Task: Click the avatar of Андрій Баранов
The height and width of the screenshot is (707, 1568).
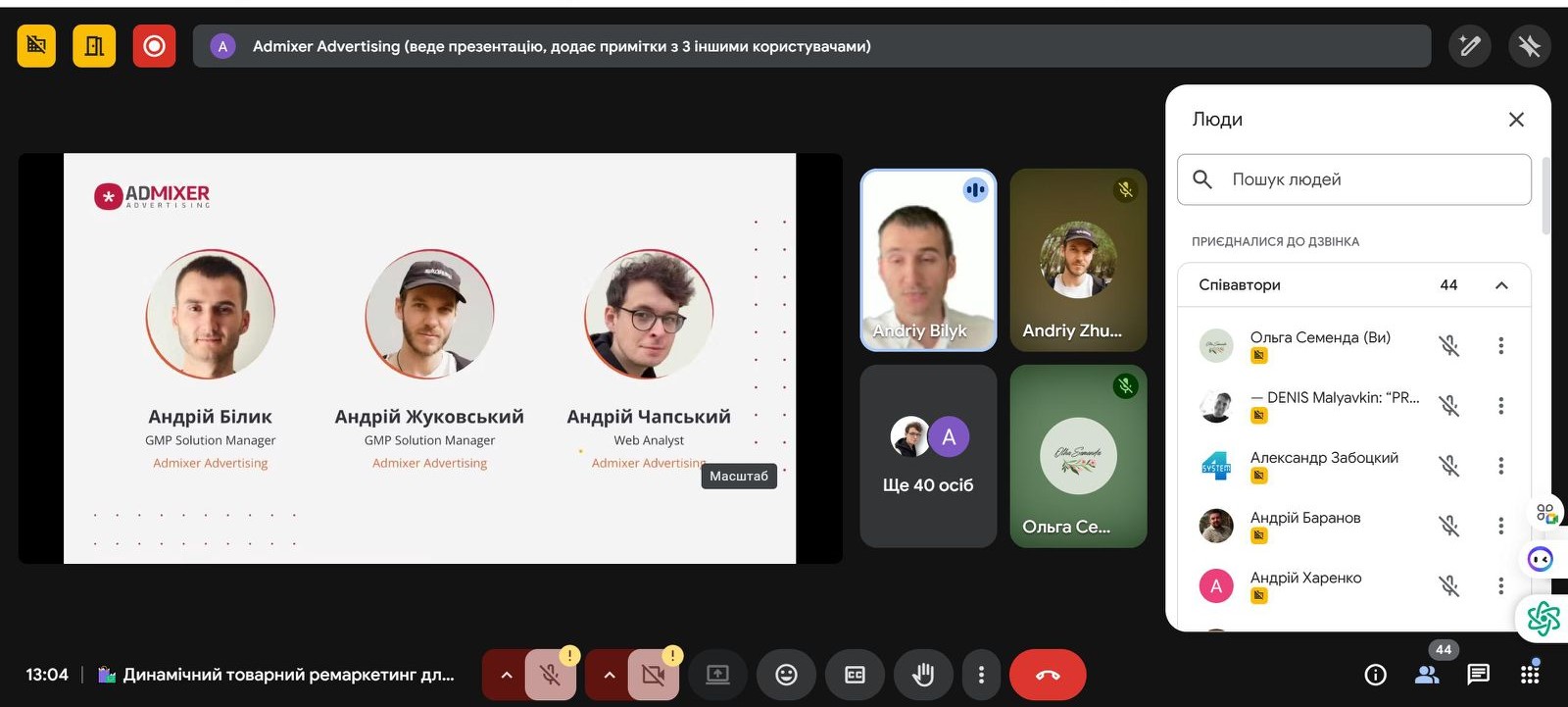Action: click(x=1216, y=526)
